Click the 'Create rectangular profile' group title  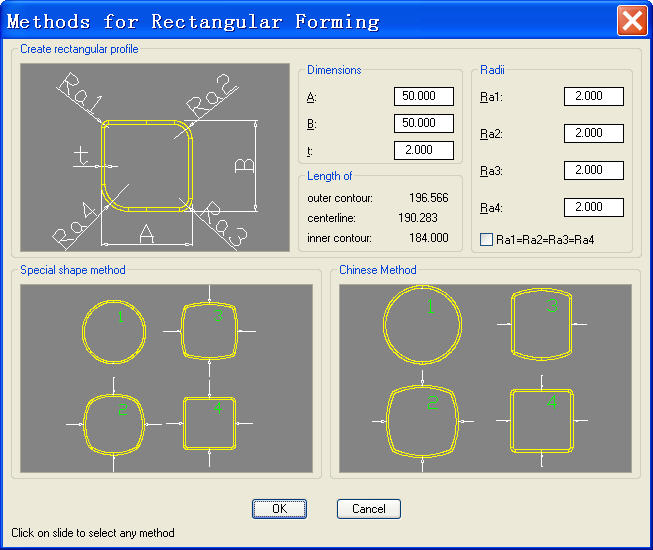click(79, 49)
